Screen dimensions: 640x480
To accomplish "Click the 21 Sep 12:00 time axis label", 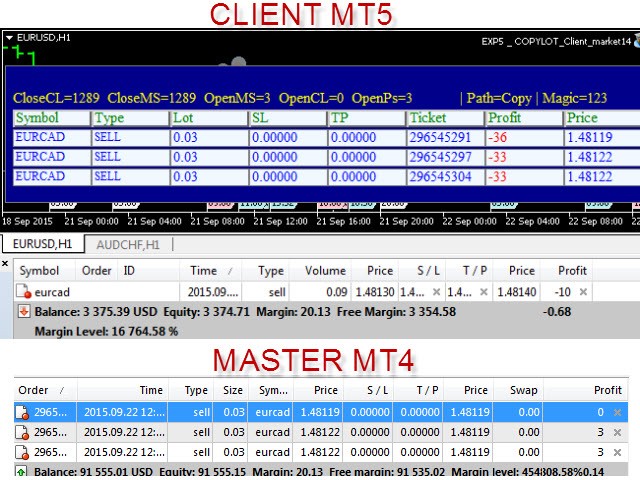I will tap(280, 221).
